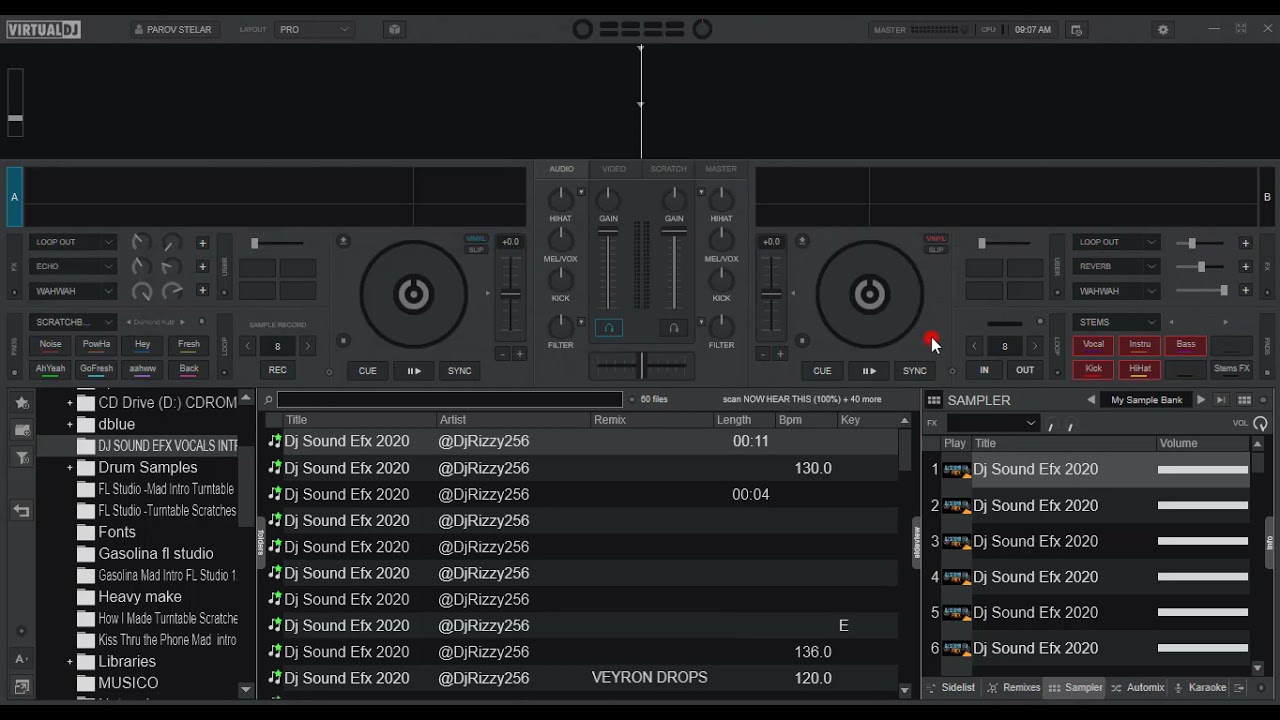The width and height of the screenshot is (1280, 720).
Task: Open the SCRATCHB... pads mode dropdown
Action: click(x=73, y=322)
